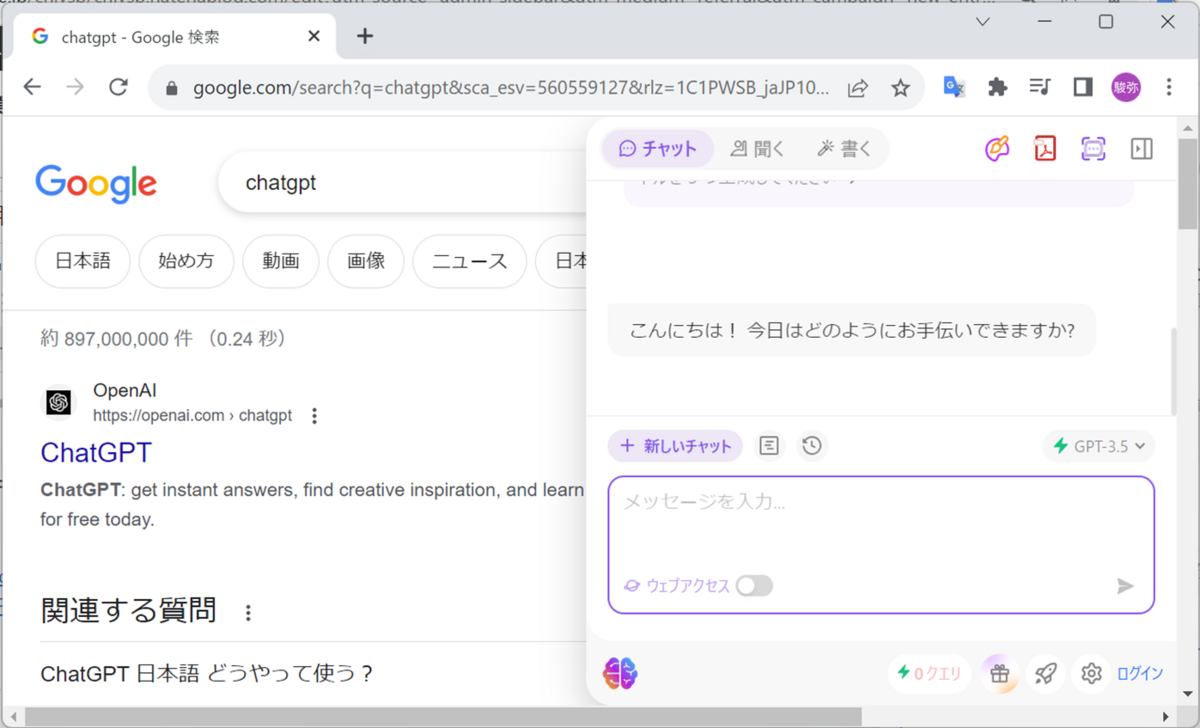This screenshot has width=1200, height=728.
Task: Click the Google logo
Action: [x=96, y=185]
